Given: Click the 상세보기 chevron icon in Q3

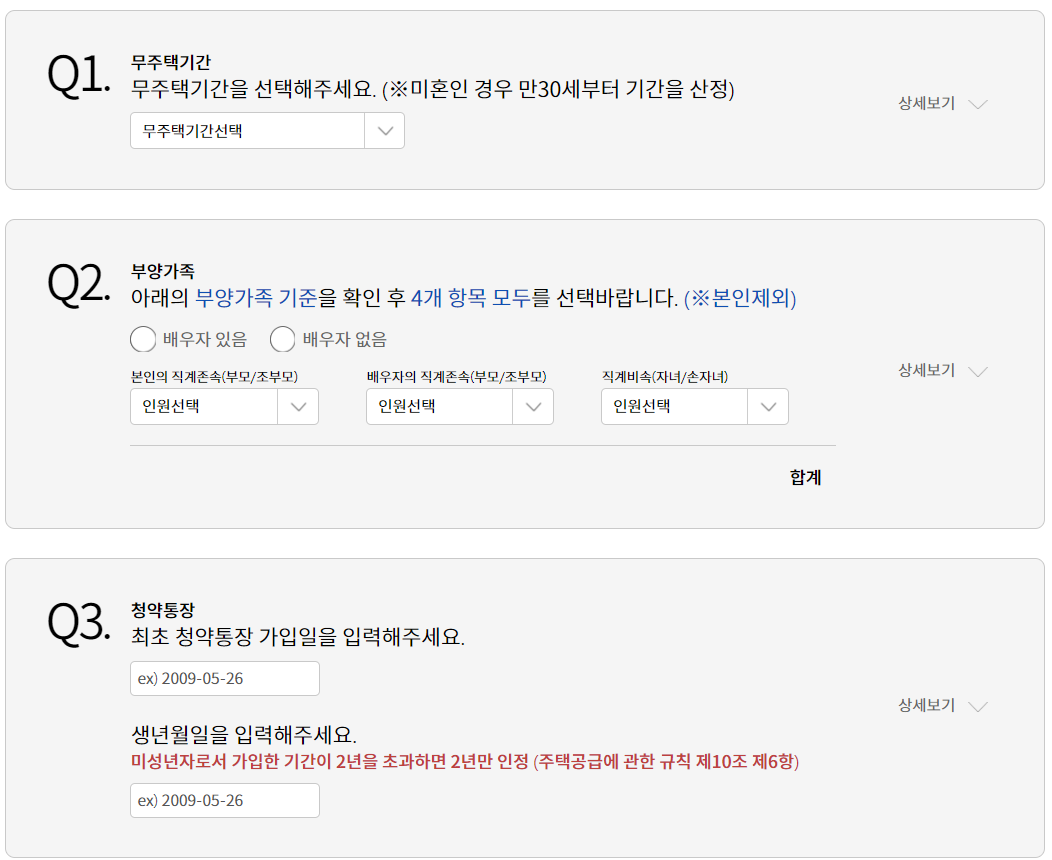Looking at the screenshot, I should pos(978,706).
